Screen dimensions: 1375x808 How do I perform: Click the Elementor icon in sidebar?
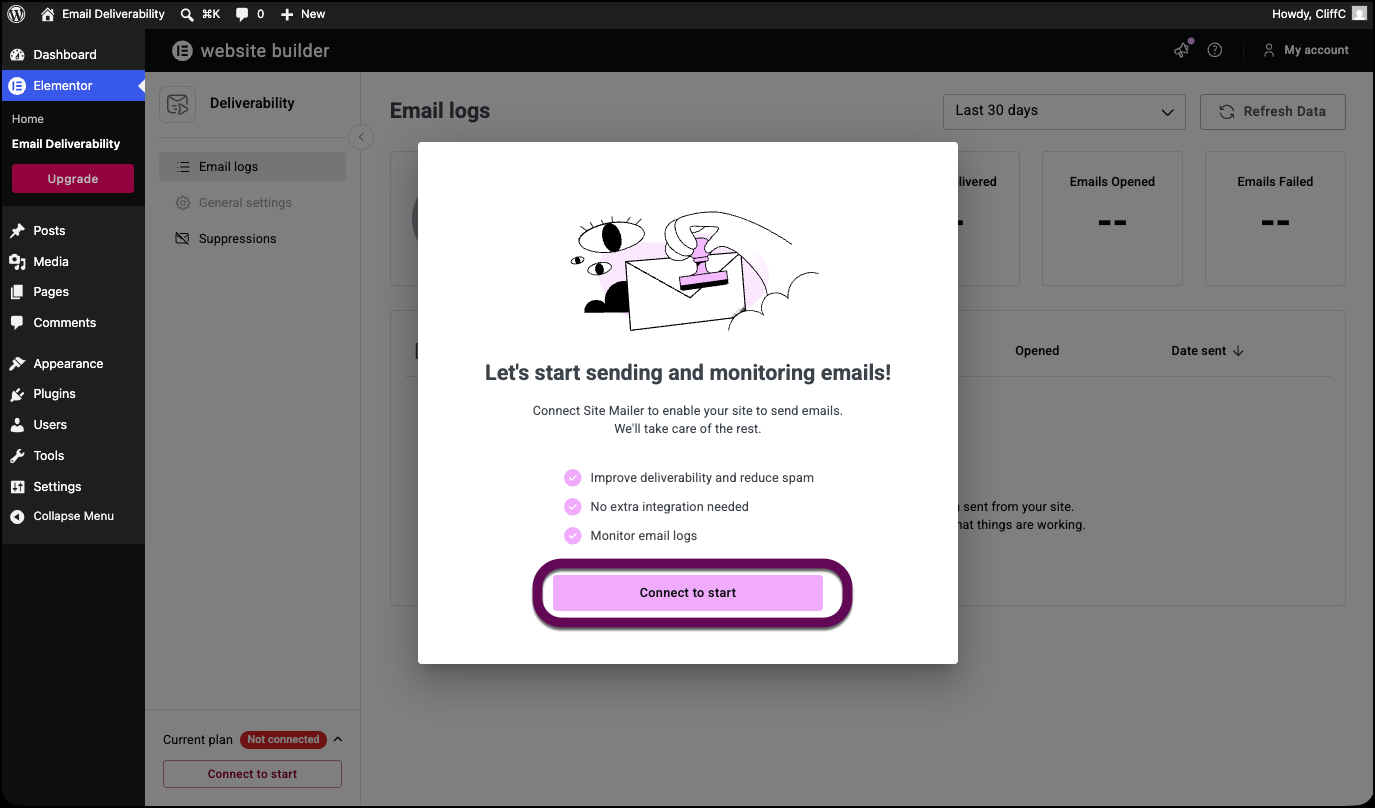pos(17,86)
